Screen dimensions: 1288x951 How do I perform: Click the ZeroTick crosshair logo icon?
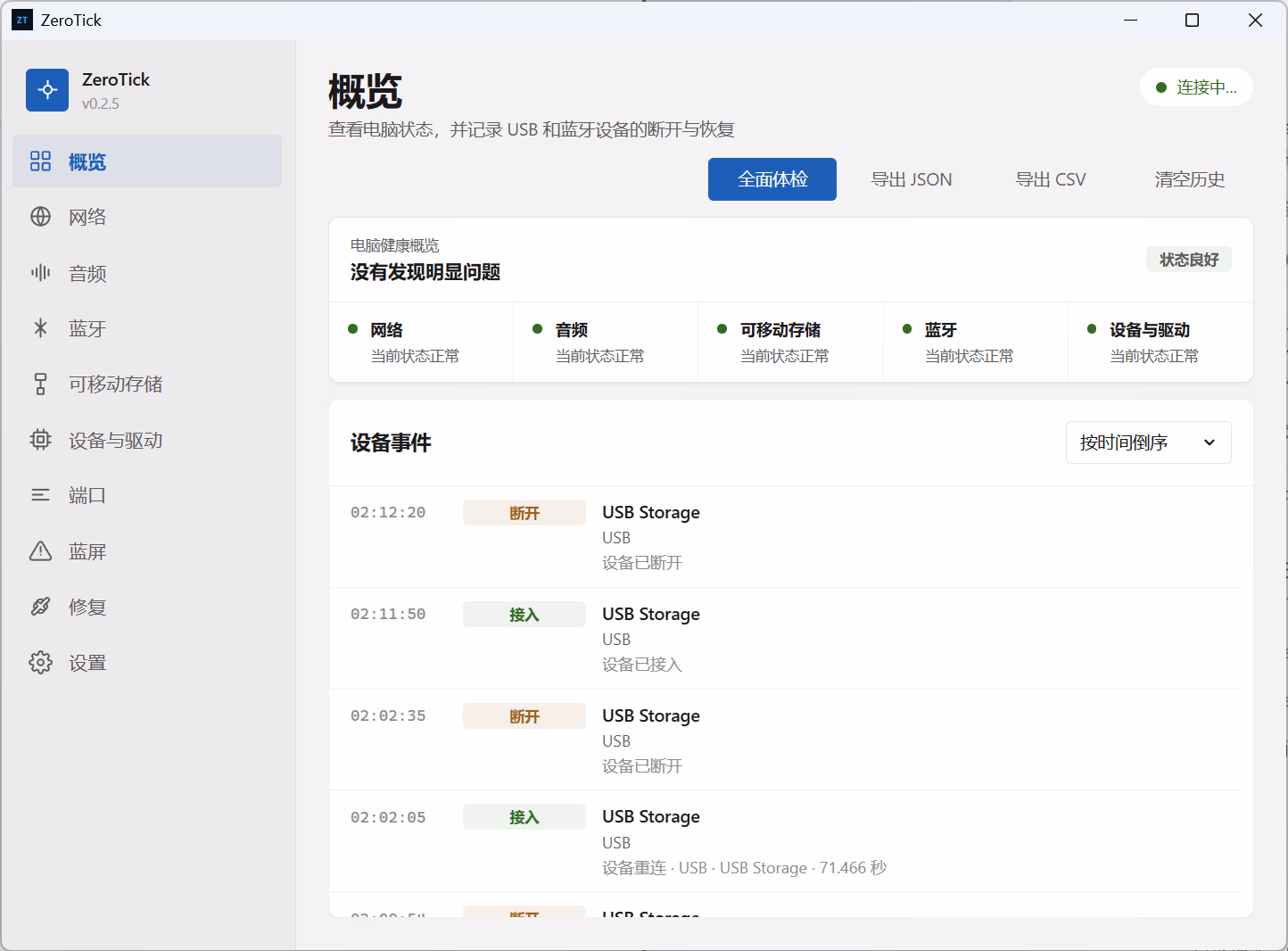pyautogui.click(x=47, y=90)
